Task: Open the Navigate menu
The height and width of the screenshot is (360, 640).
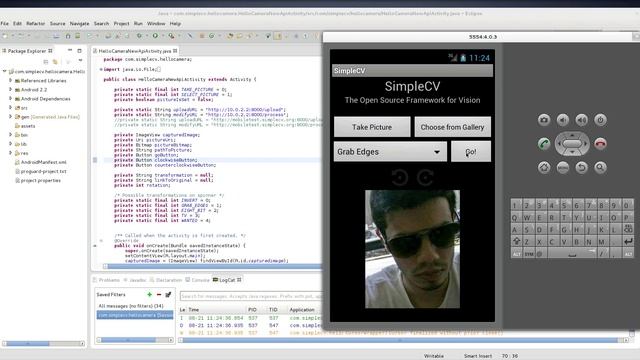Action: click(79, 23)
